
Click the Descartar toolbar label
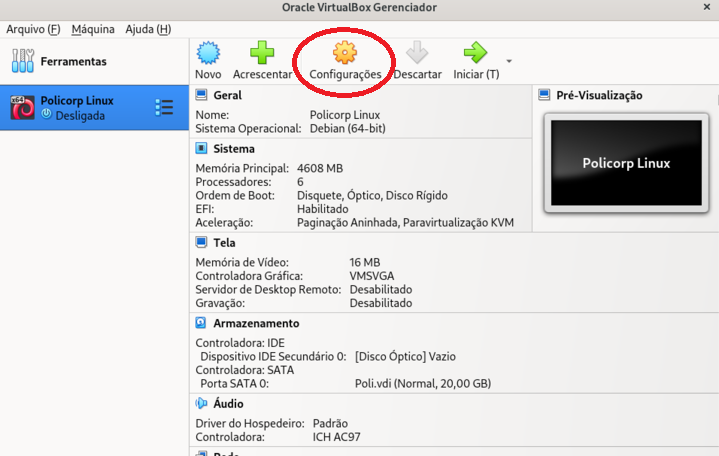[417, 74]
